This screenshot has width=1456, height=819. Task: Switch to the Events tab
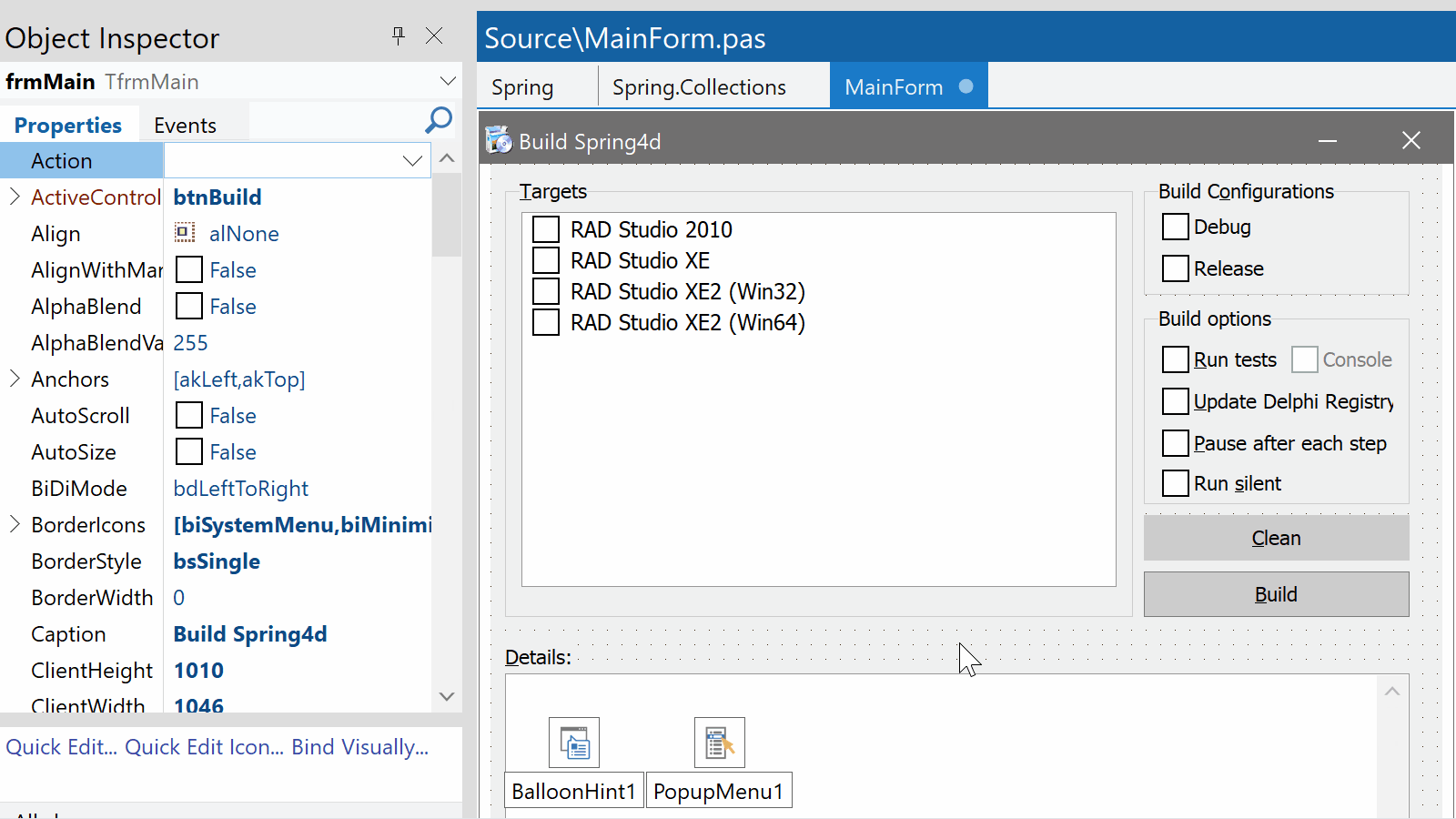pyautogui.click(x=186, y=125)
